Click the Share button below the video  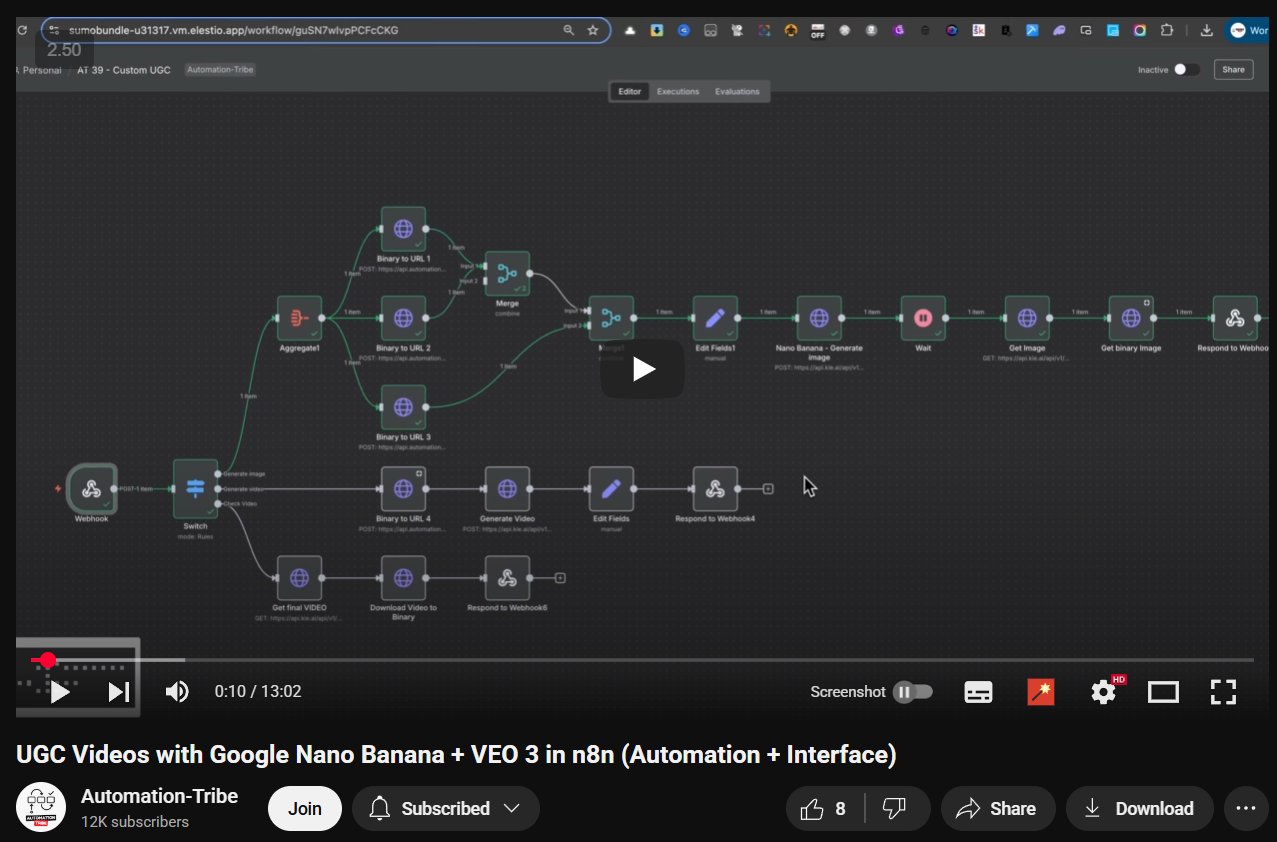[996, 809]
